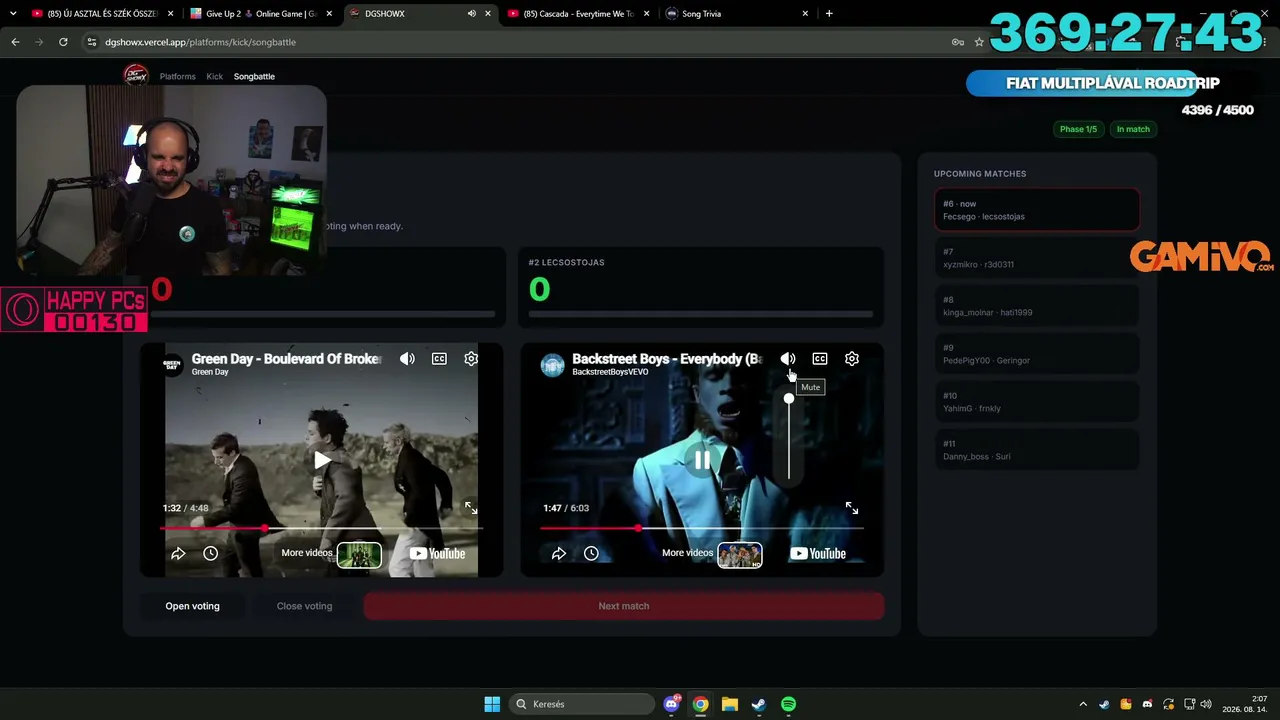Image resolution: width=1280 pixels, height=720 pixels.
Task: Select match #8 kinga_molnar vs hati1999
Action: (1037, 306)
